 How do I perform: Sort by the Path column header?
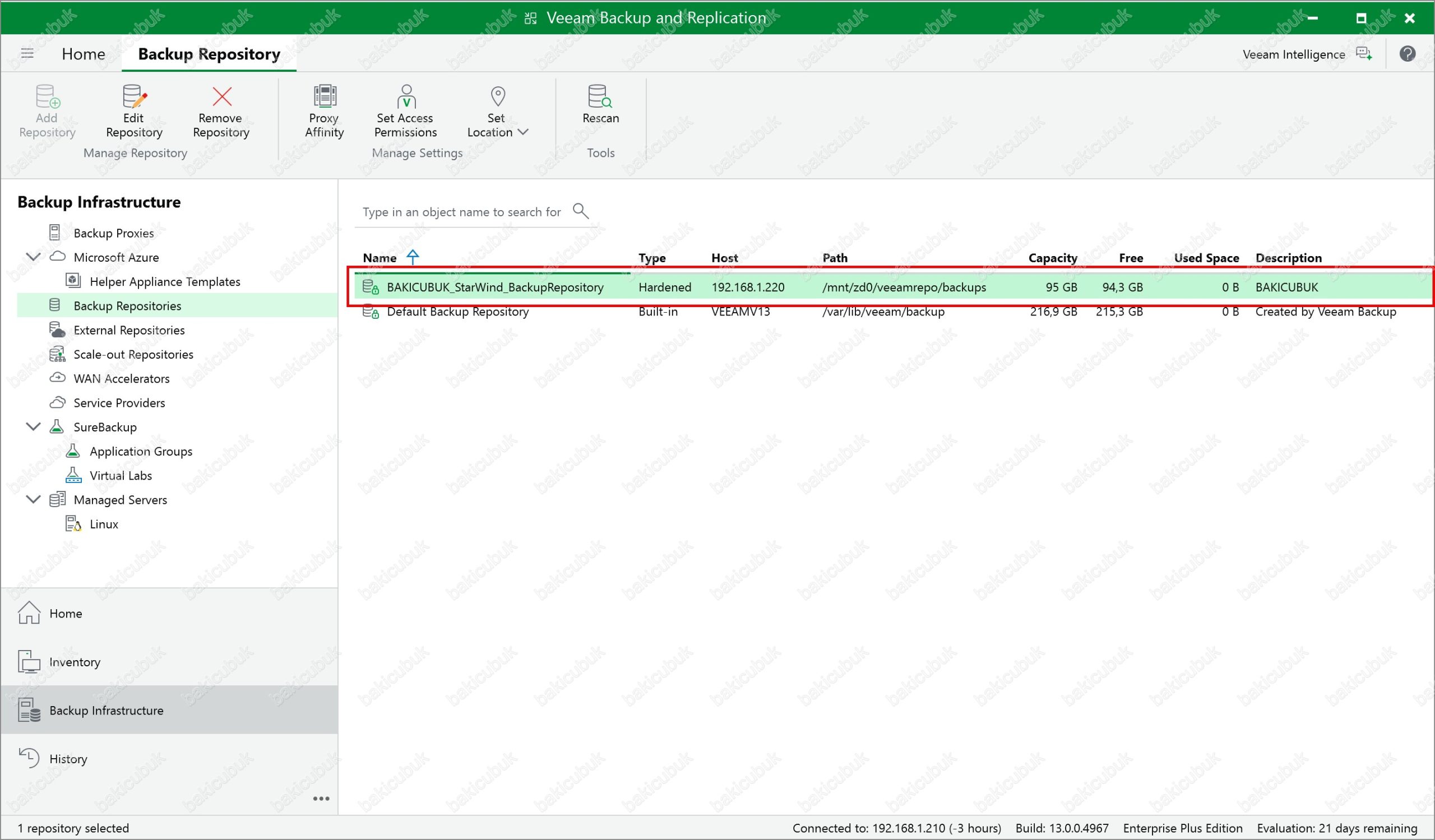pyautogui.click(x=835, y=258)
